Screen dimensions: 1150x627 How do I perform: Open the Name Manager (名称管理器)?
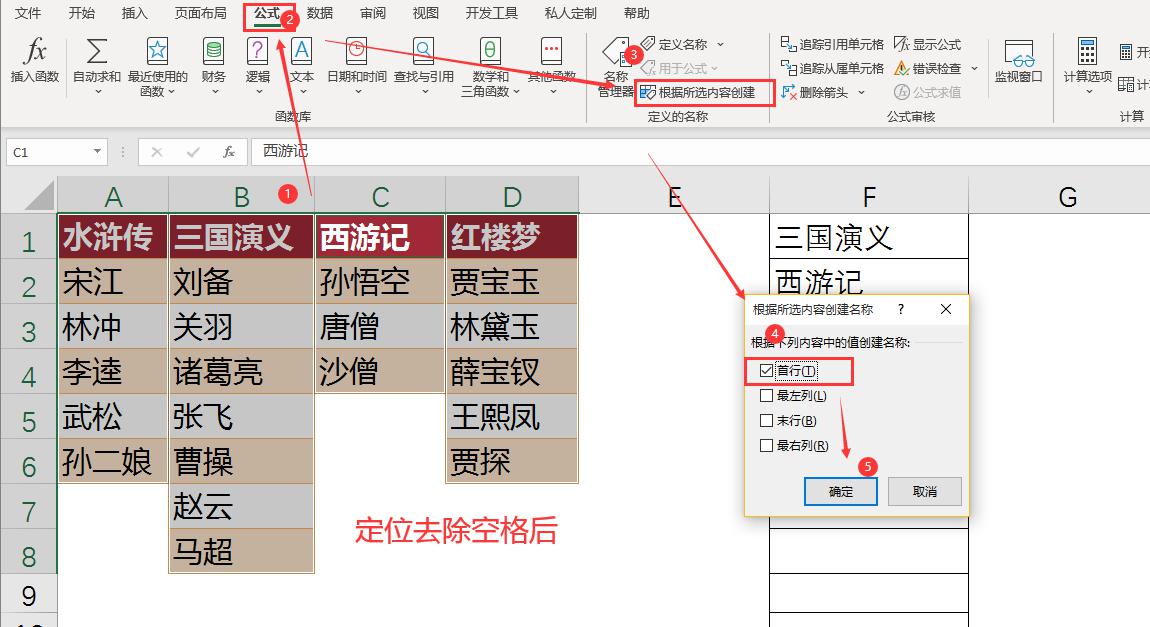[x=615, y=67]
